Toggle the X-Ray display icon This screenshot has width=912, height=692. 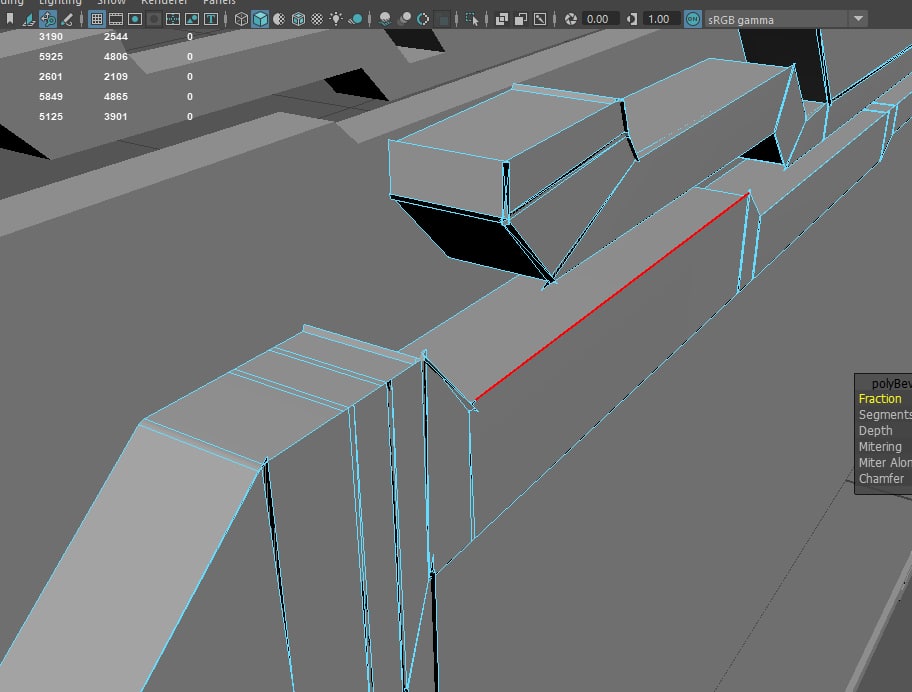point(501,19)
